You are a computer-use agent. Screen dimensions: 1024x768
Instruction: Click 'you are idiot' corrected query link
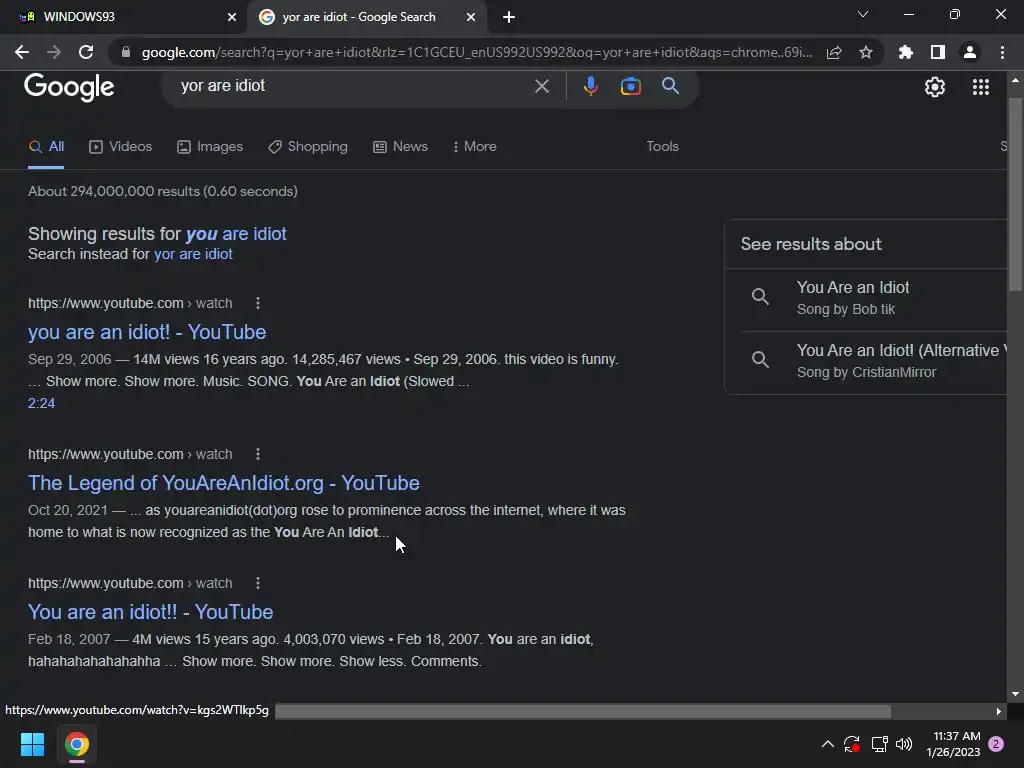click(x=236, y=234)
